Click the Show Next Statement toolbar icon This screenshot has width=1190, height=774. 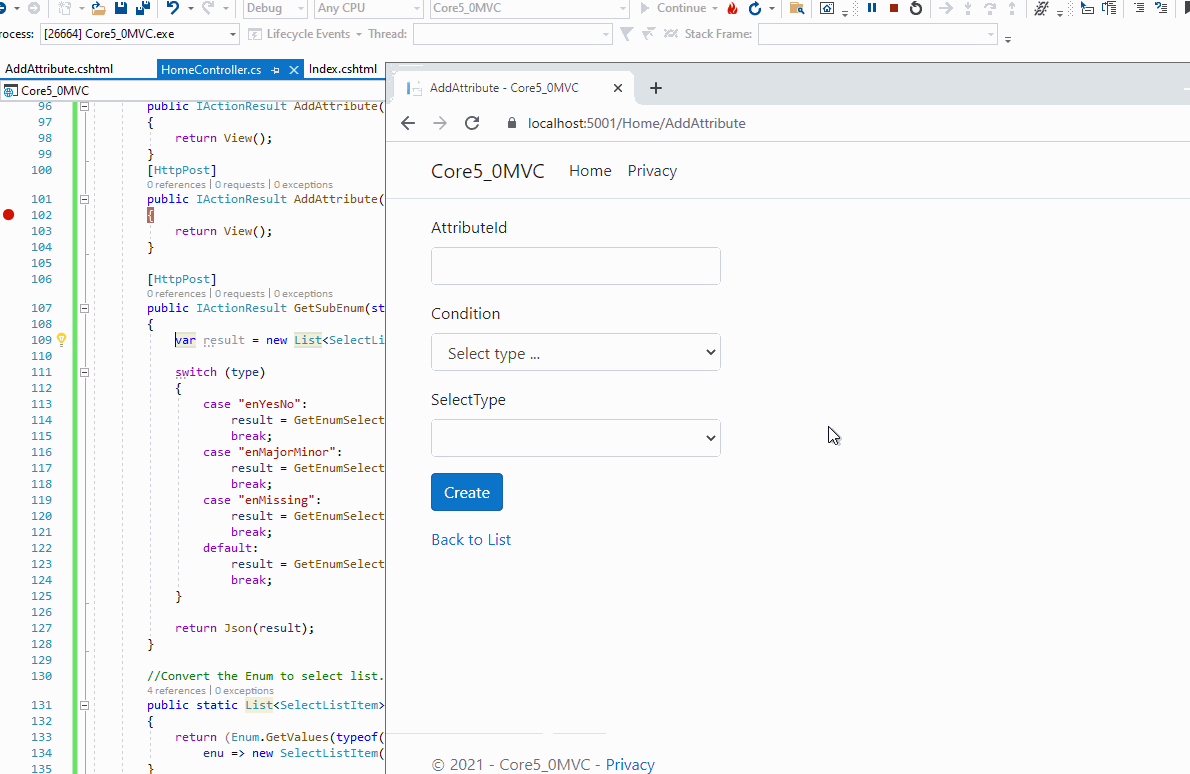946,8
